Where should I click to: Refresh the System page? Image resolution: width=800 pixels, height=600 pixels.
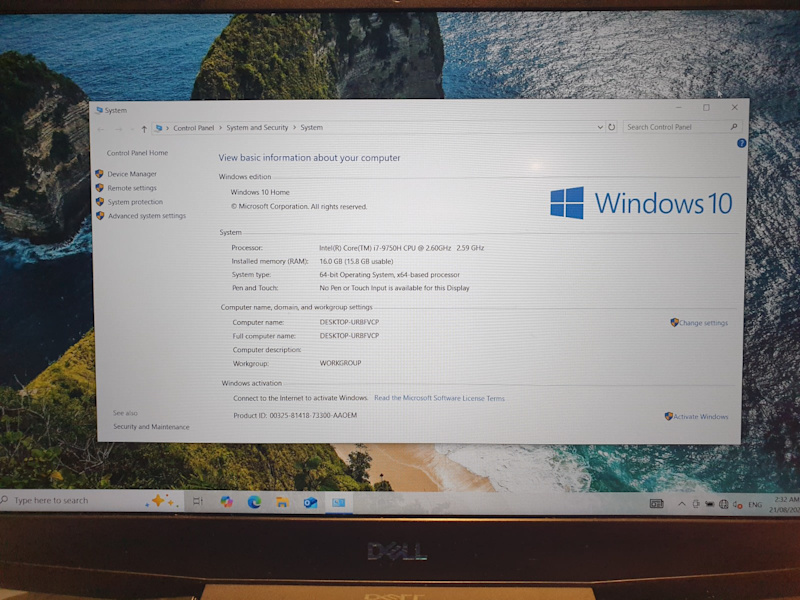[611, 127]
